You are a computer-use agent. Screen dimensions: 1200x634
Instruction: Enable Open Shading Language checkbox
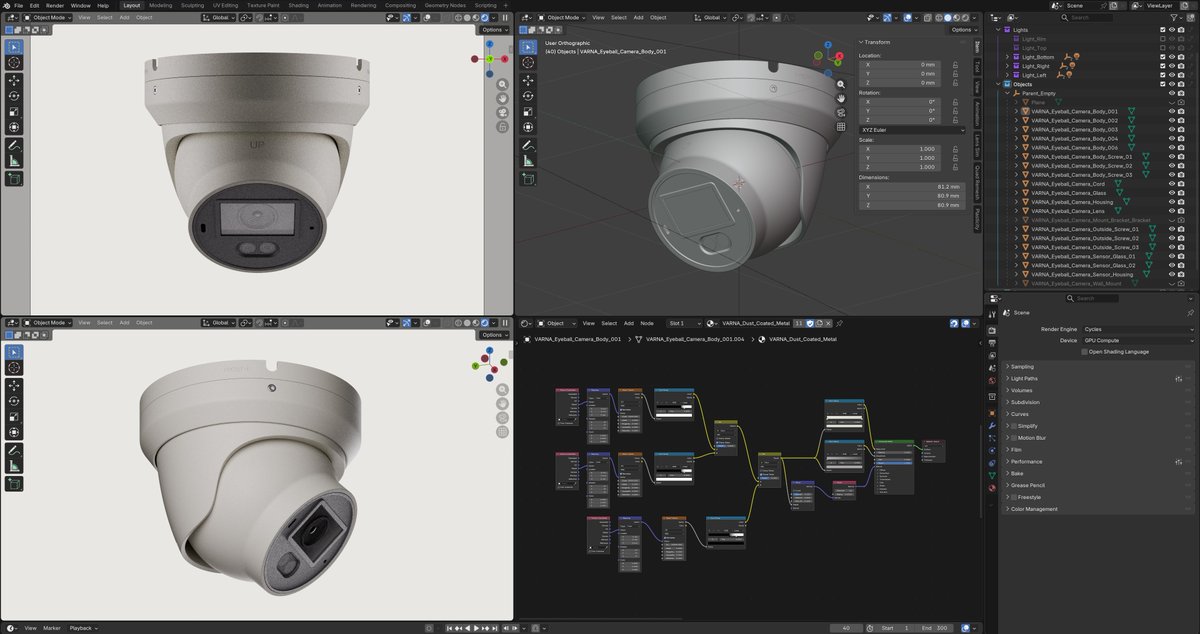[x=1085, y=352]
